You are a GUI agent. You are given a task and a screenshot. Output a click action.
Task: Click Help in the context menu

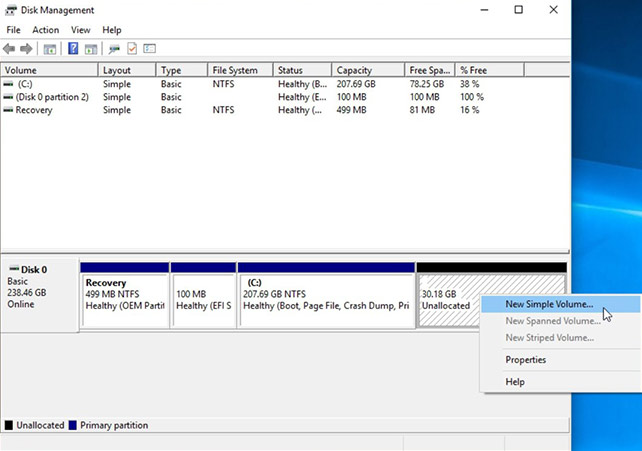coord(515,382)
